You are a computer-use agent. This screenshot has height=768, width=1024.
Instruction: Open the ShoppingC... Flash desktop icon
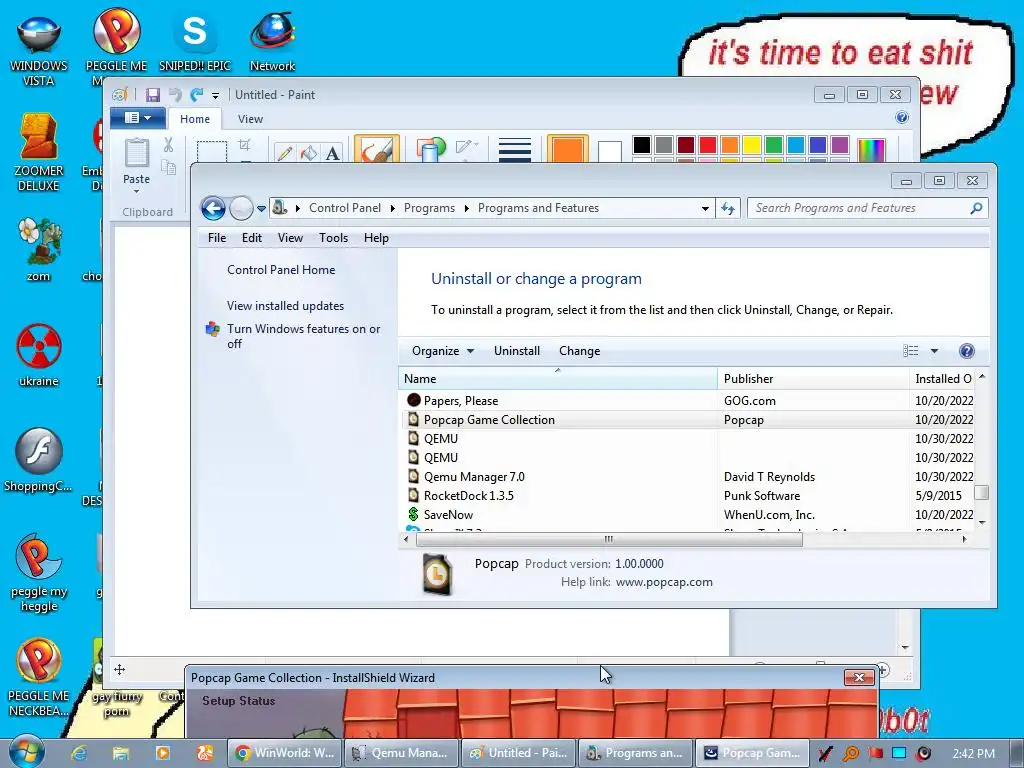[39, 460]
